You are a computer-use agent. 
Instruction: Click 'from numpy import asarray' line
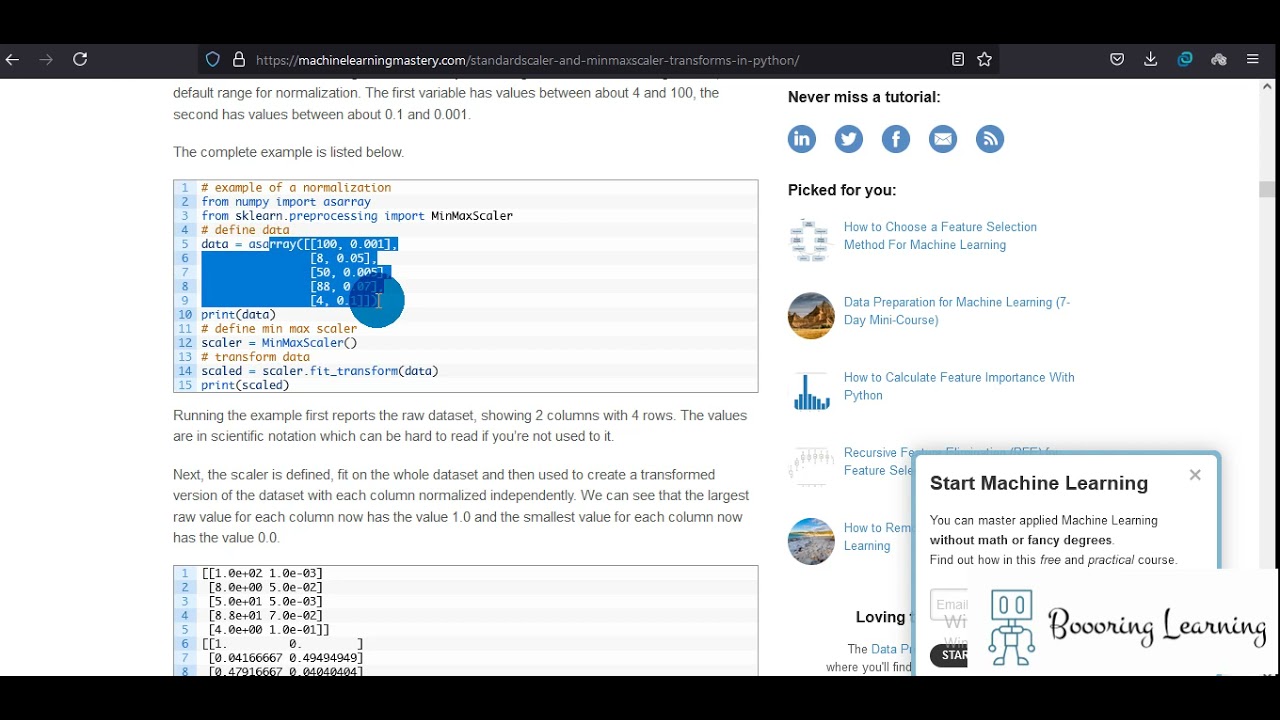286,201
